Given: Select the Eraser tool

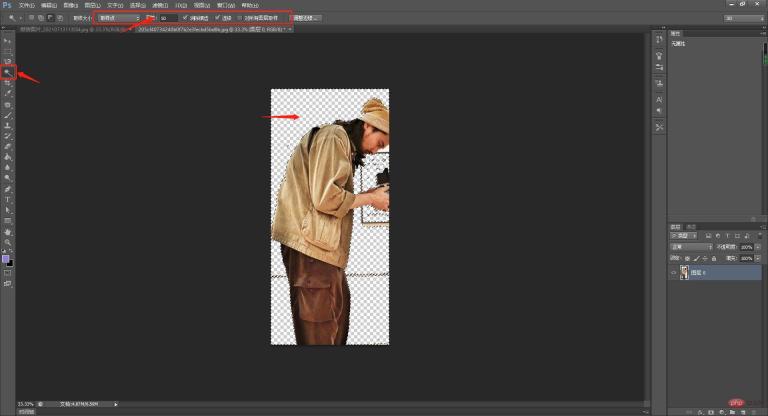Looking at the screenshot, I should 7,147.
